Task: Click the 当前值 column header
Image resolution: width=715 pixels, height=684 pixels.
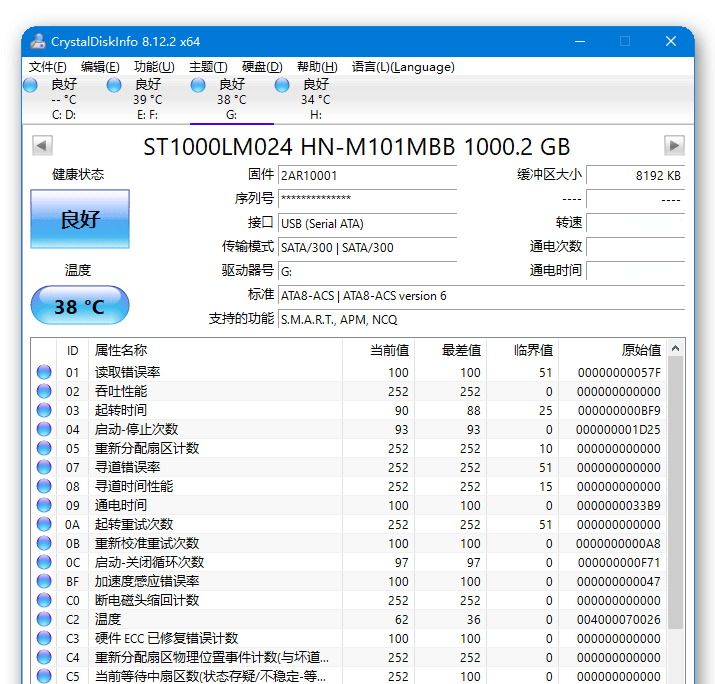Action: [x=378, y=350]
